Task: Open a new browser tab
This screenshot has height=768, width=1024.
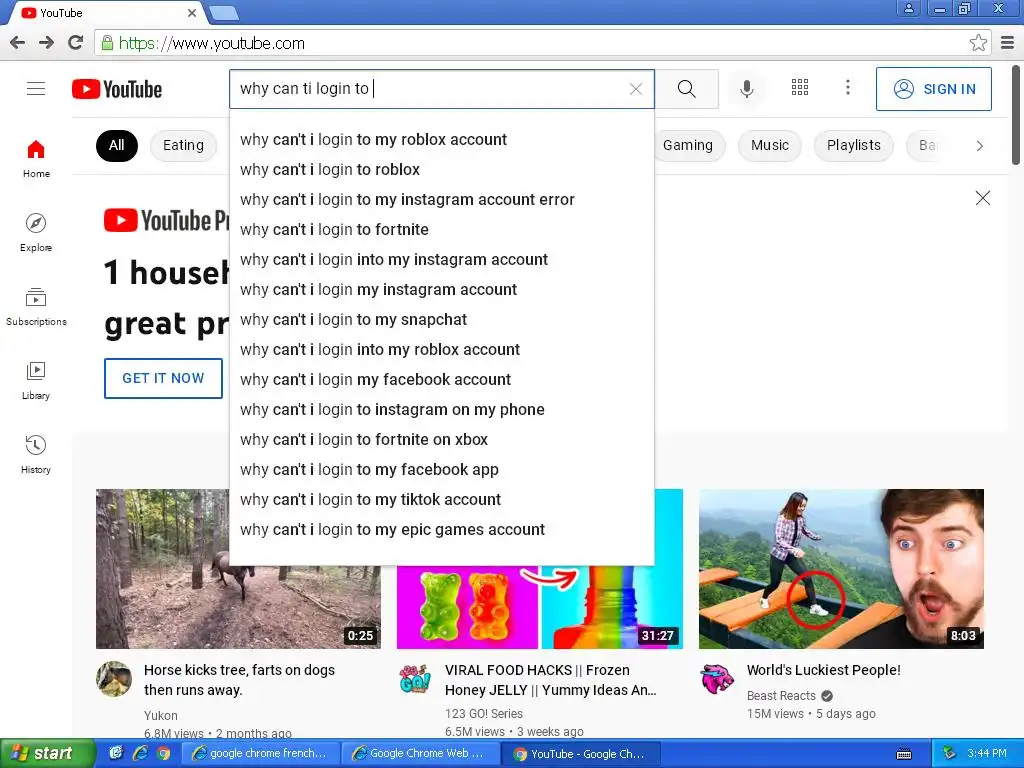Action: pos(224,12)
